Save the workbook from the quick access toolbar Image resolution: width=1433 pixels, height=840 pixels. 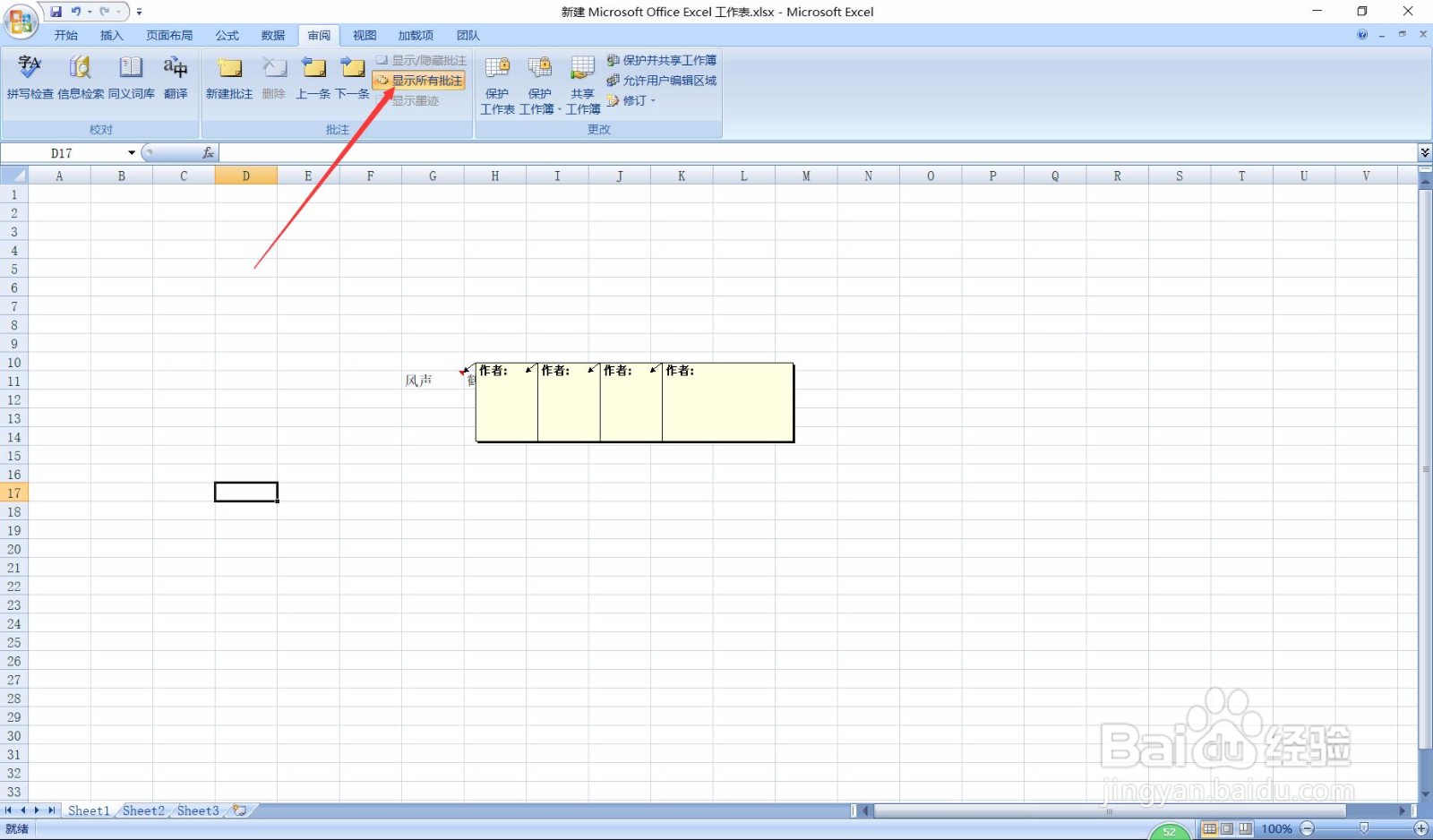[x=56, y=12]
